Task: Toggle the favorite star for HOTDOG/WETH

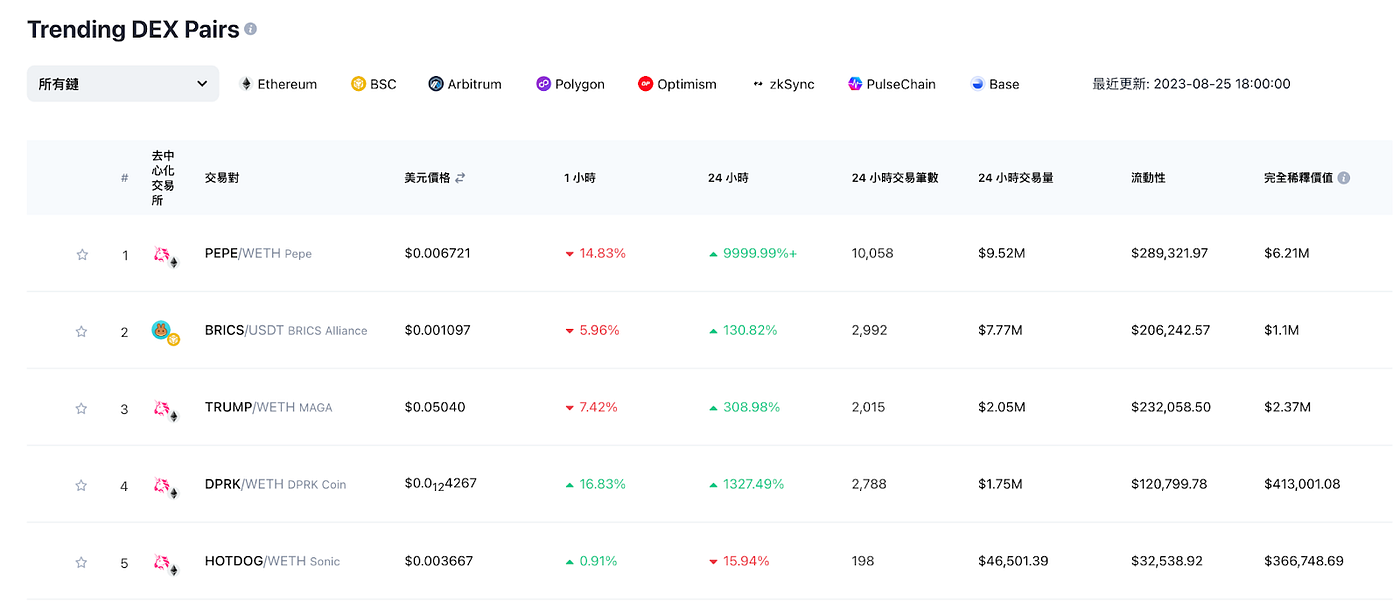Action: [x=81, y=562]
